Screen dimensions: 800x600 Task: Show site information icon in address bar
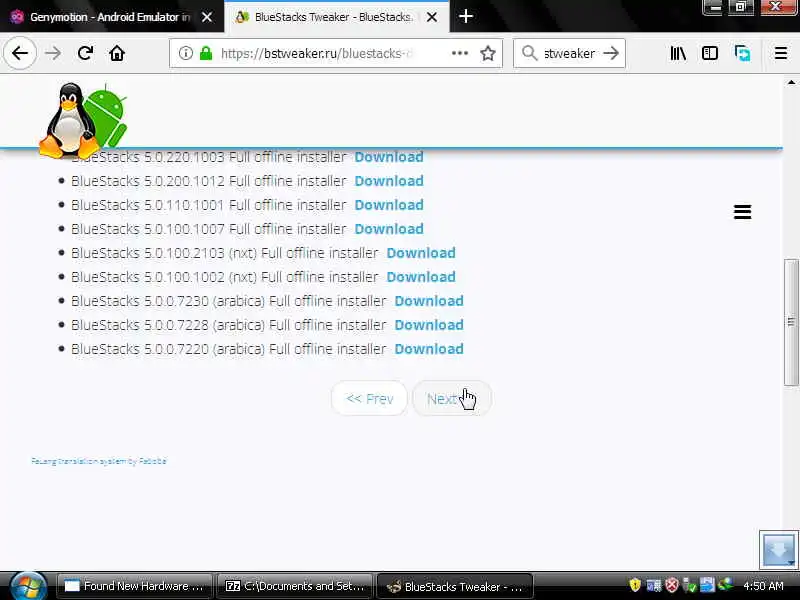point(186,53)
